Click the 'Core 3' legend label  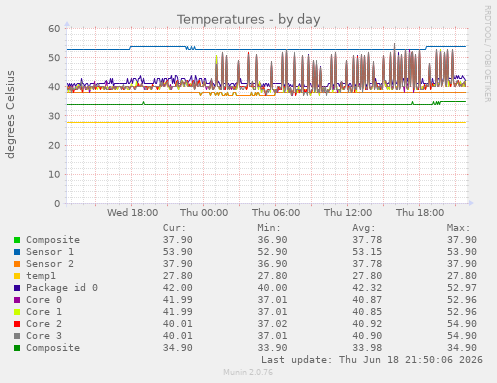(44, 336)
